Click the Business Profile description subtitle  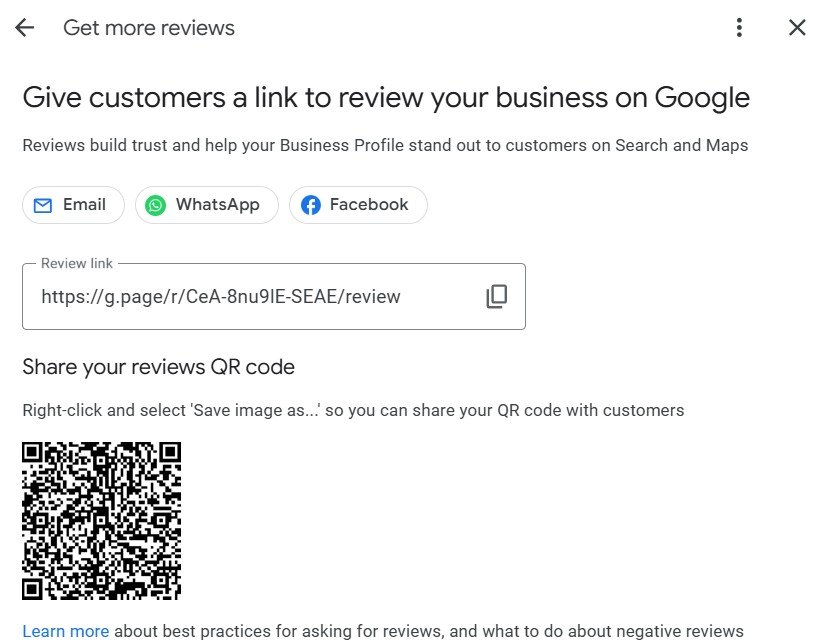tap(385, 145)
